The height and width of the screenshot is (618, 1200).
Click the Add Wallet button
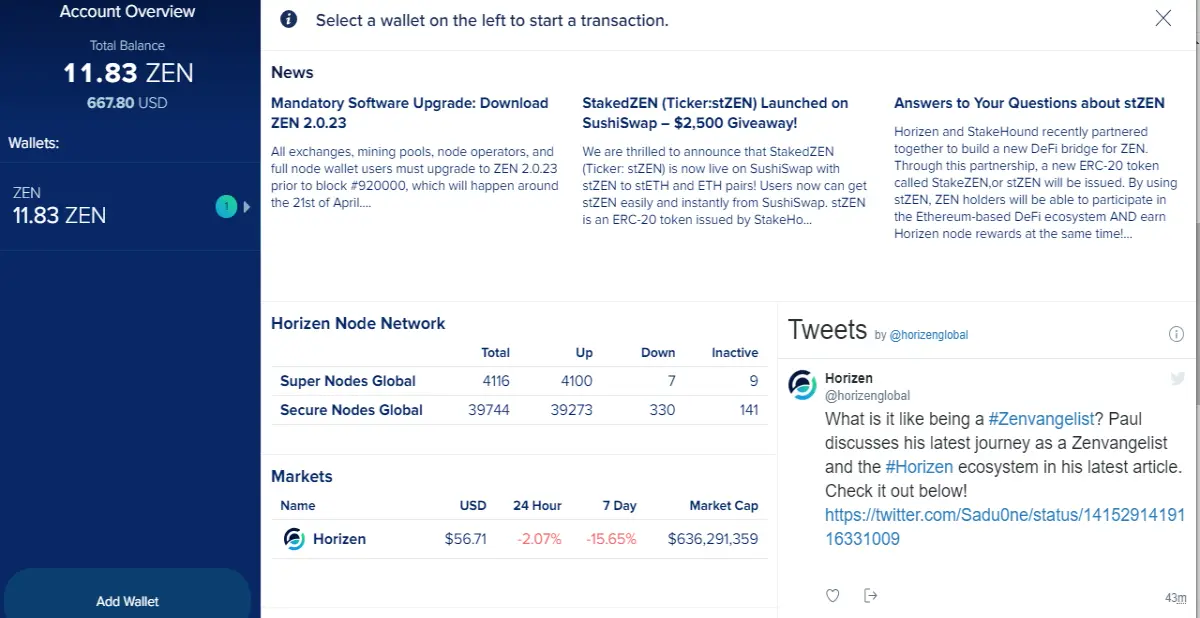point(127,601)
